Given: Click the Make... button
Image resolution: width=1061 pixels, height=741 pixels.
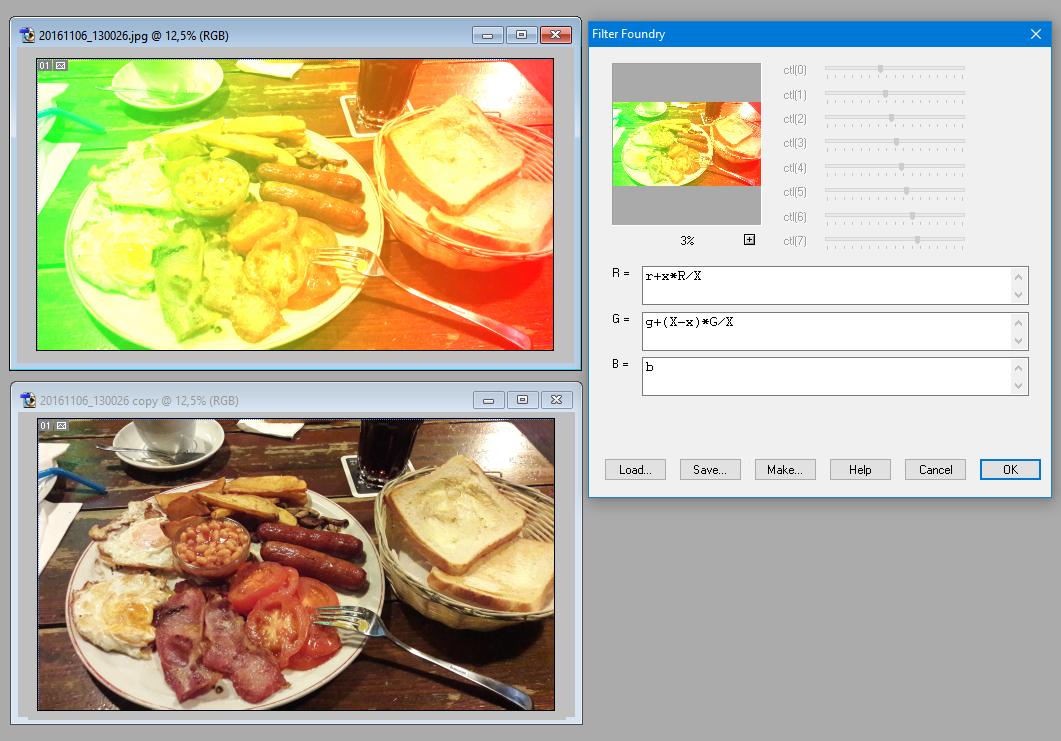Looking at the screenshot, I should point(785,470).
